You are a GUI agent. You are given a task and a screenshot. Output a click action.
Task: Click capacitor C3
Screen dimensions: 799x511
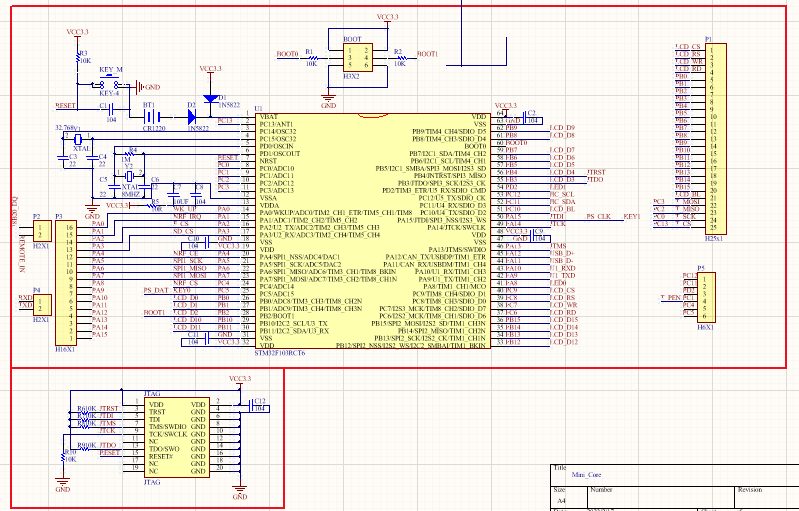pos(63,159)
